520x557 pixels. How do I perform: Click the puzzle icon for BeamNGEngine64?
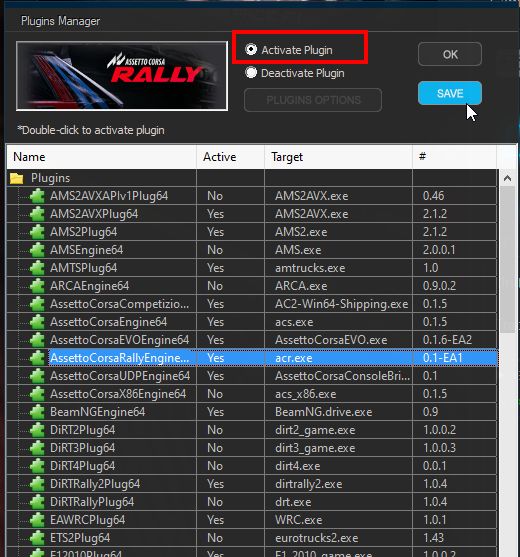coord(37,412)
